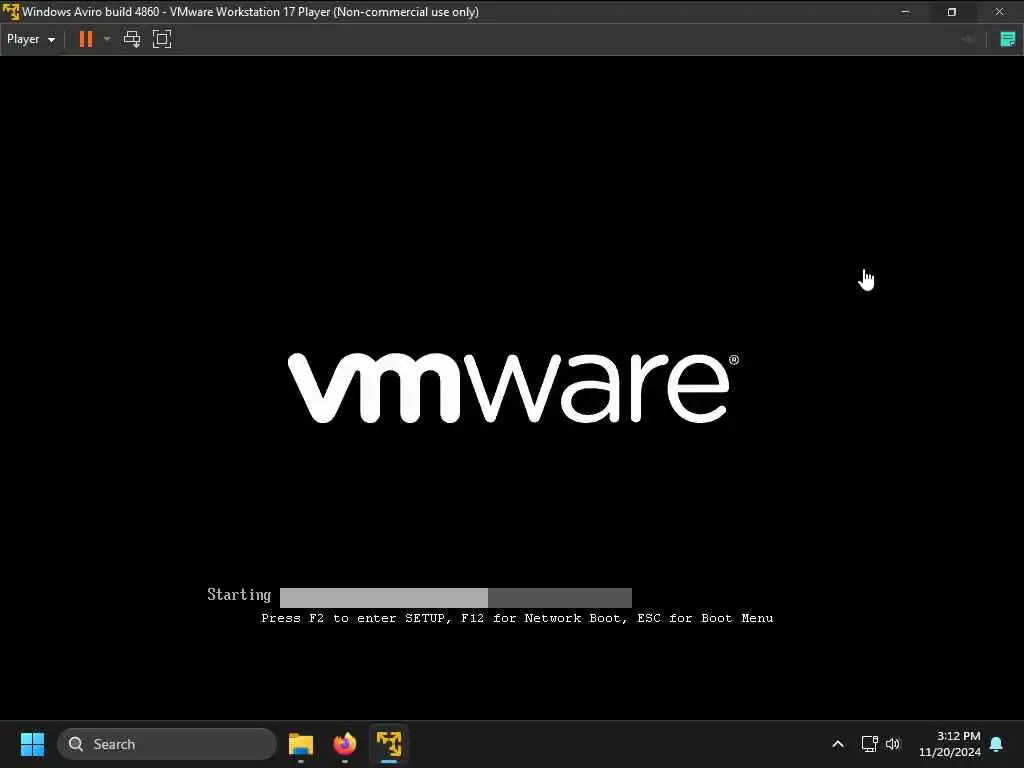Send Ctrl+Alt+Del to the virtual machine
This screenshot has height=768, width=1024.
[132, 39]
